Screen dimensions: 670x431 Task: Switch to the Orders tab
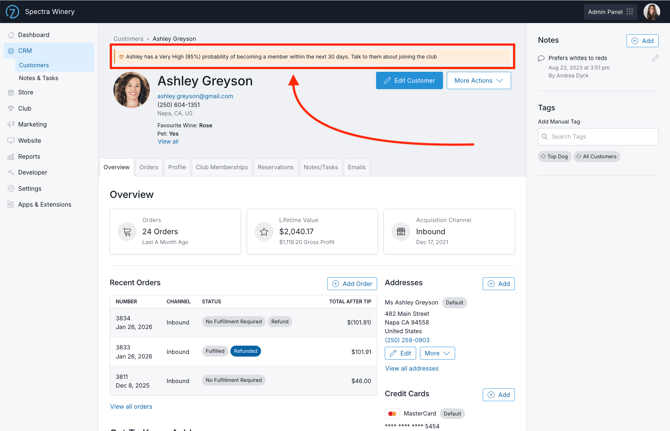(149, 167)
